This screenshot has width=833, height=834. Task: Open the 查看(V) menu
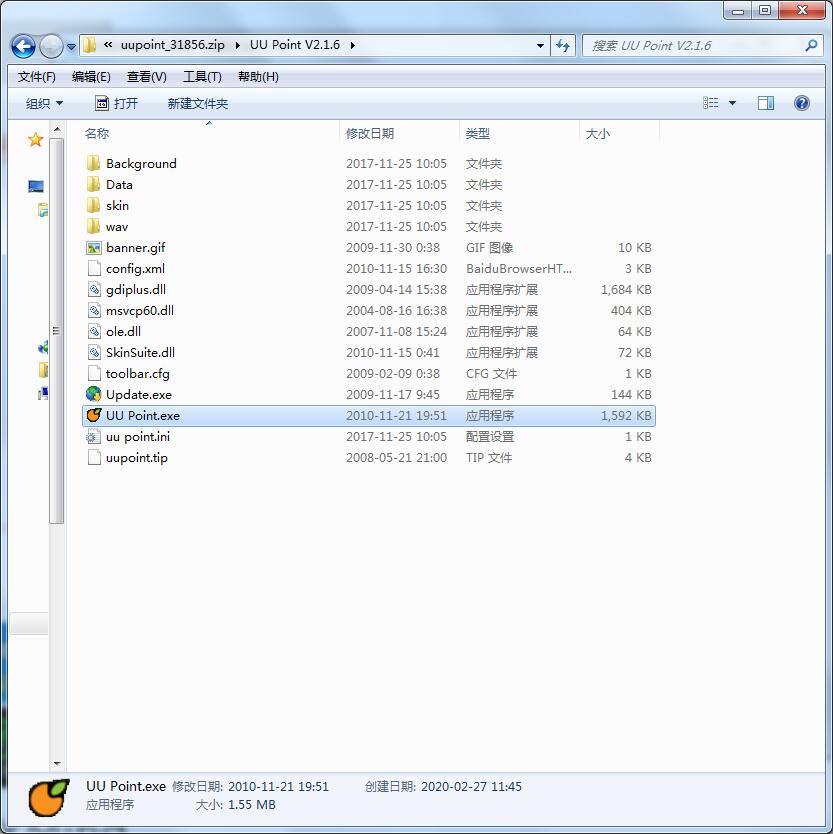coord(147,77)
